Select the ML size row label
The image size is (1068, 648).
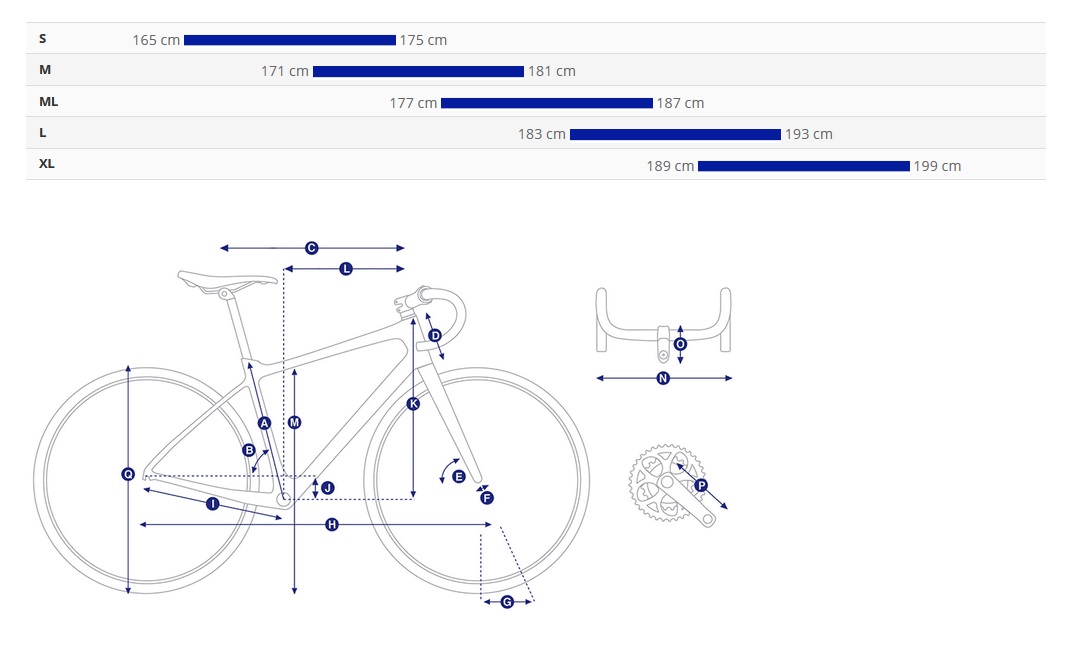tap(48, 102)
